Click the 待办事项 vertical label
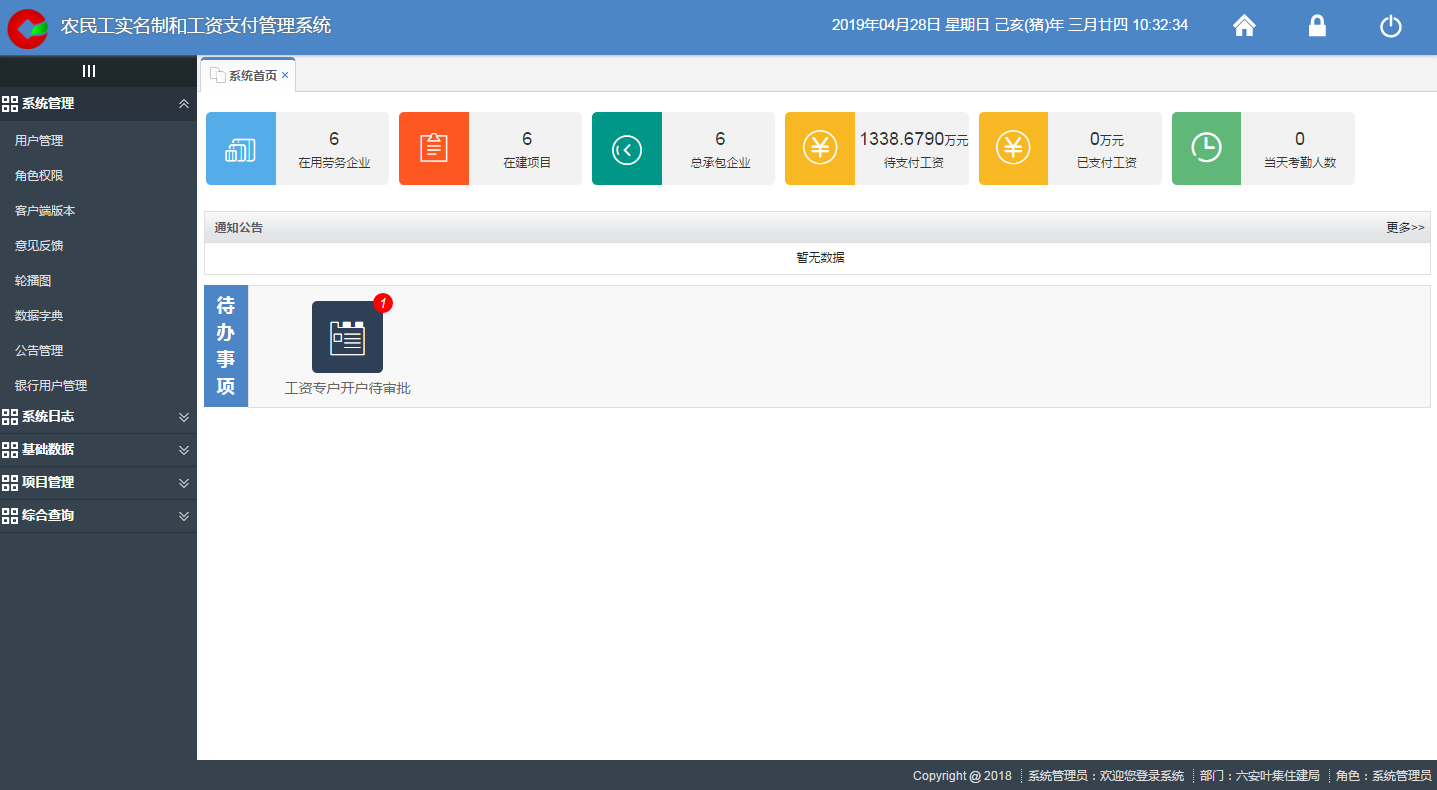 coord(226,346)
